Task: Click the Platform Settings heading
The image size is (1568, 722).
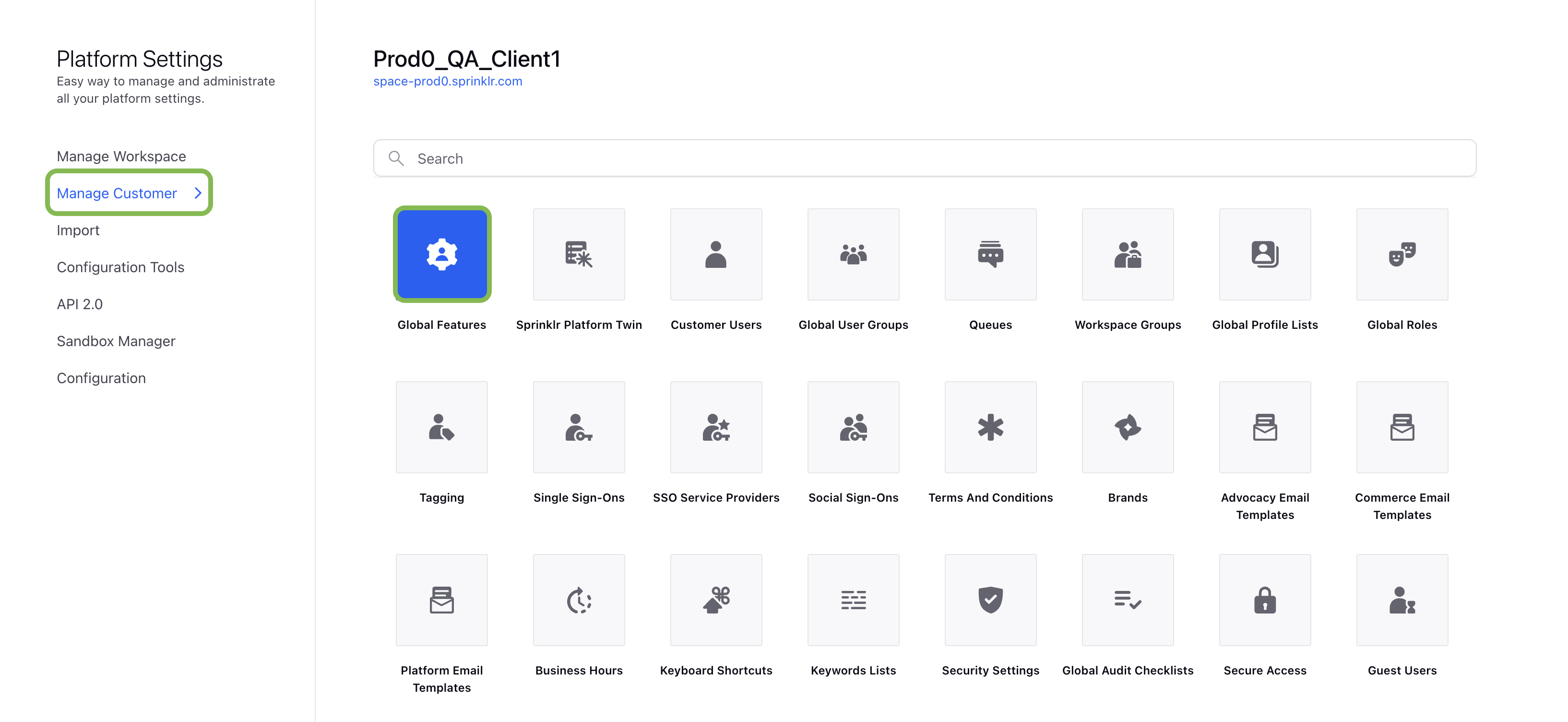Action: [140, 59]
